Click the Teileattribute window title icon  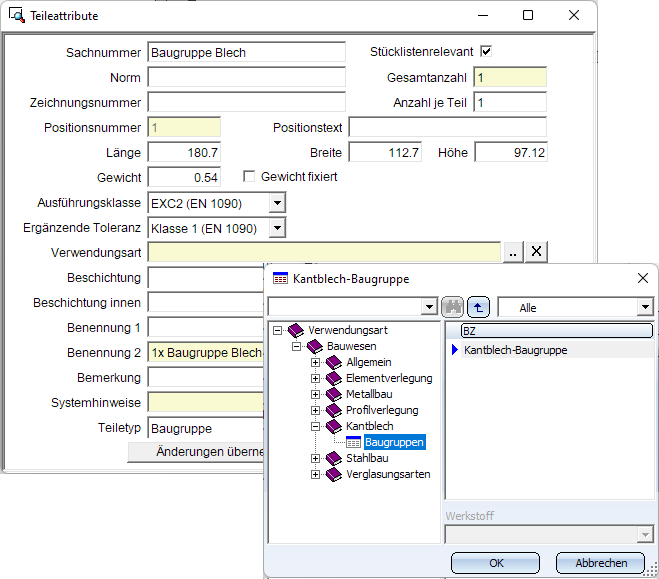point(17,16)
